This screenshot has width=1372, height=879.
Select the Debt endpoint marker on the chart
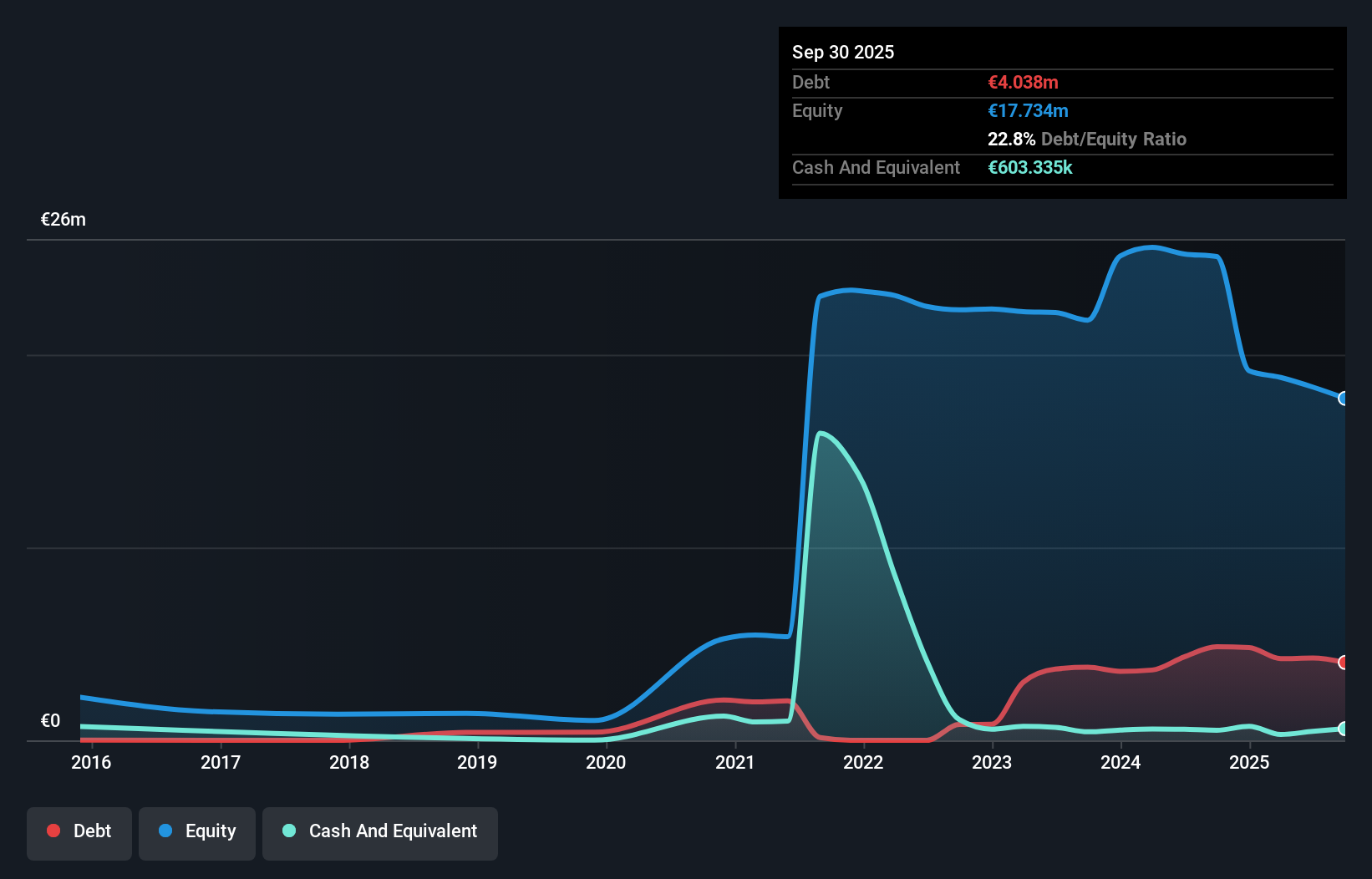tap(1343, 663)
